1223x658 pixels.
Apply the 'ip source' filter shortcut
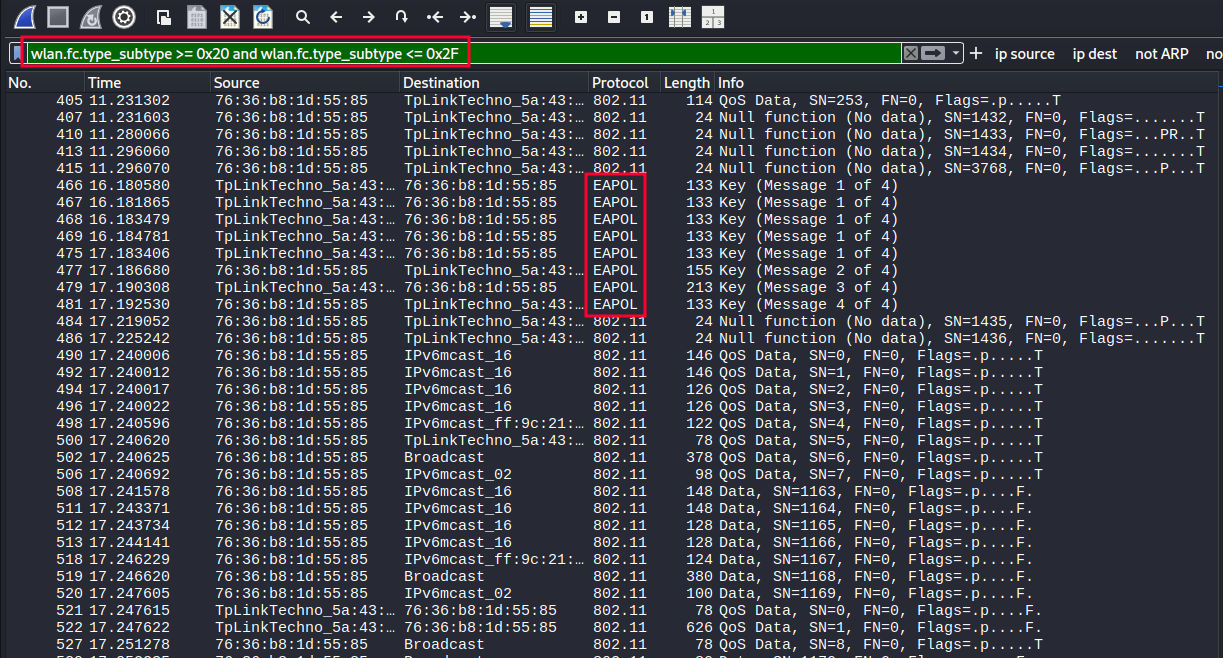tap(1025, 54)
